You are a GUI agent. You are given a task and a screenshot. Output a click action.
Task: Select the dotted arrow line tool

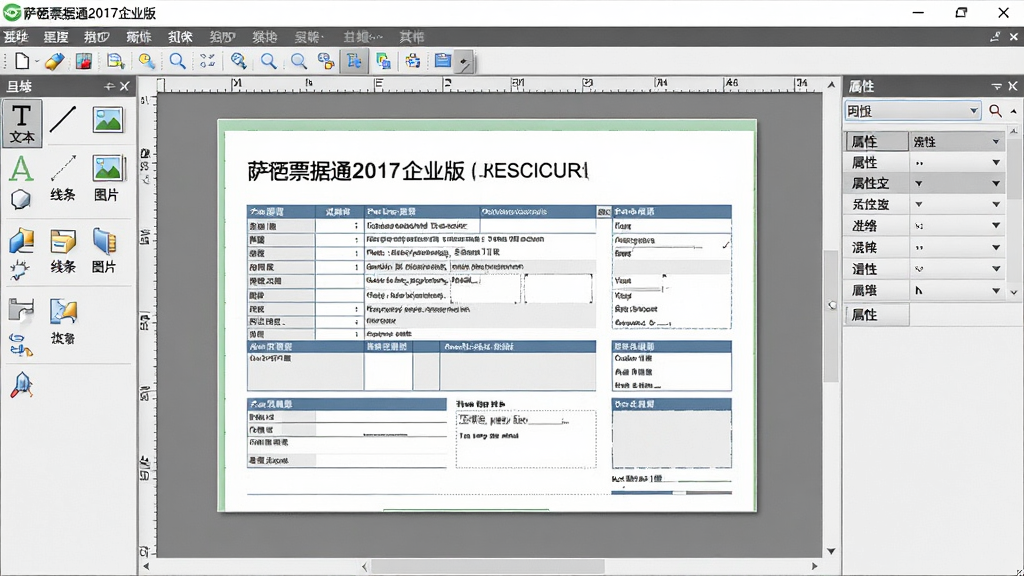tap(63, 168)
